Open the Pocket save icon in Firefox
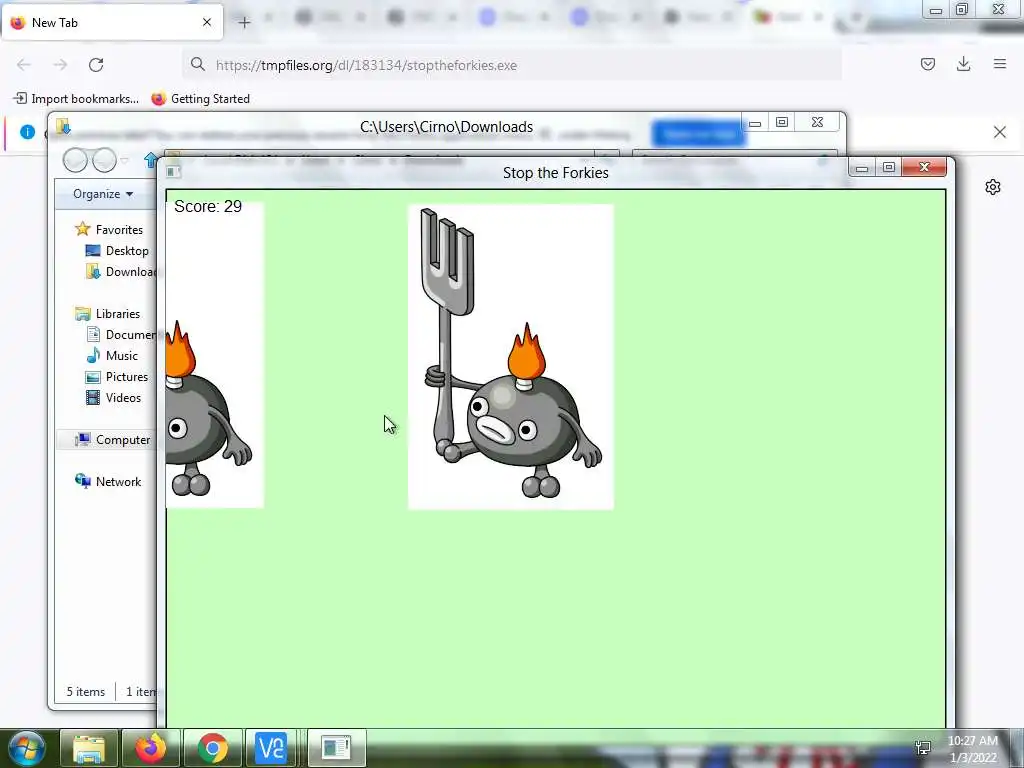Image resolution: width=1024 pixels, height=768 pixels. pyautogui.click(x=927, y=64)
